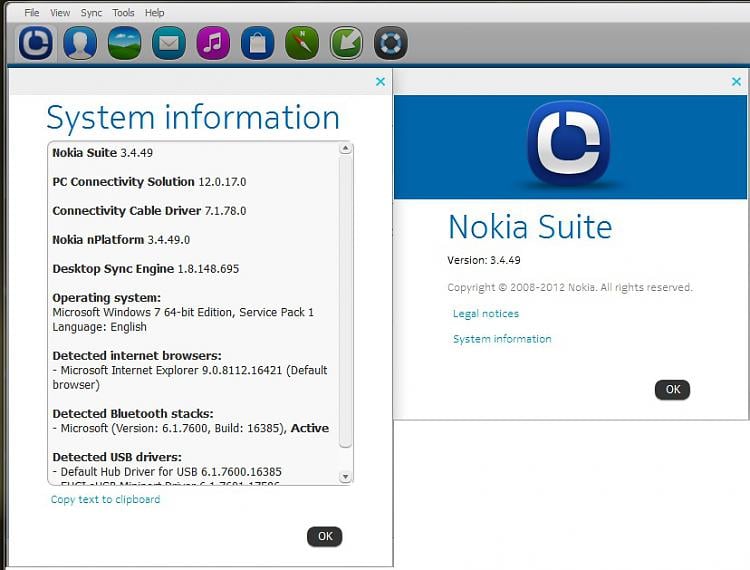This screenshot has width=750, height=570.
Task: Click the 'Nokia nPlatform 3.4.49.0' line
Action: 121,240
